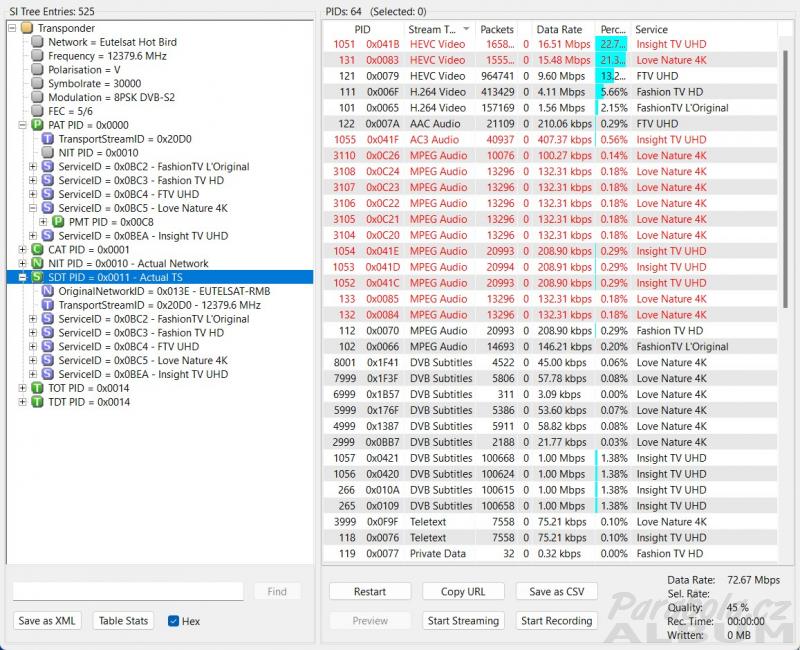Collapse the Transponder root node

[12, 28]
